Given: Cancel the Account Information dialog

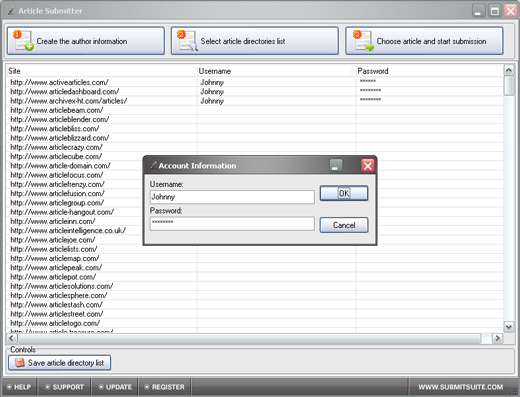Looking at the screenshot, I should pos(344,225).
